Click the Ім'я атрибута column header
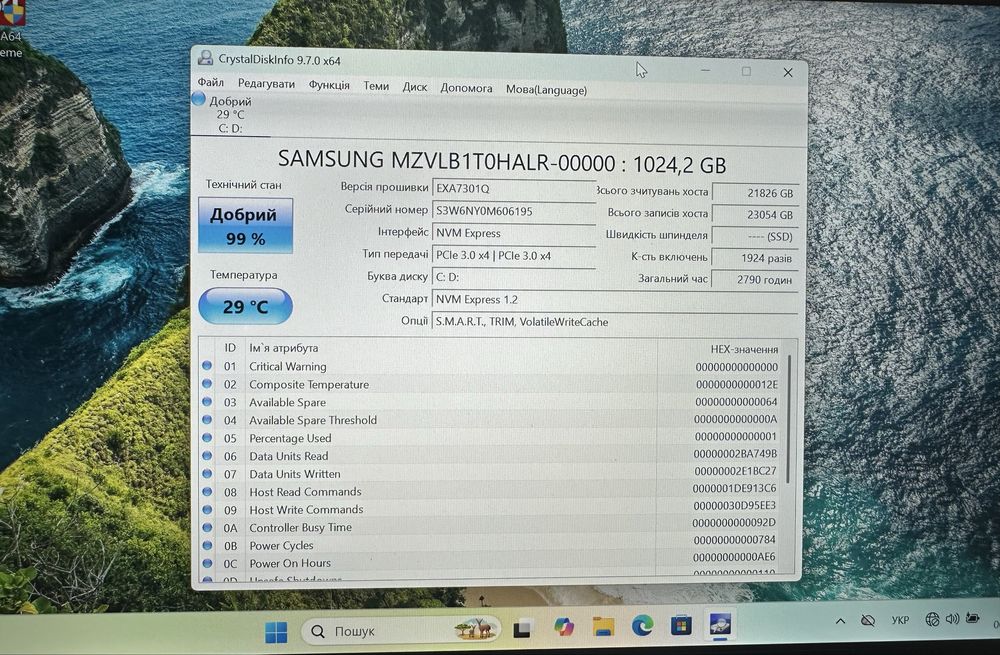Viewport: 1000px width, 655px height. click(x=283, y=348)
